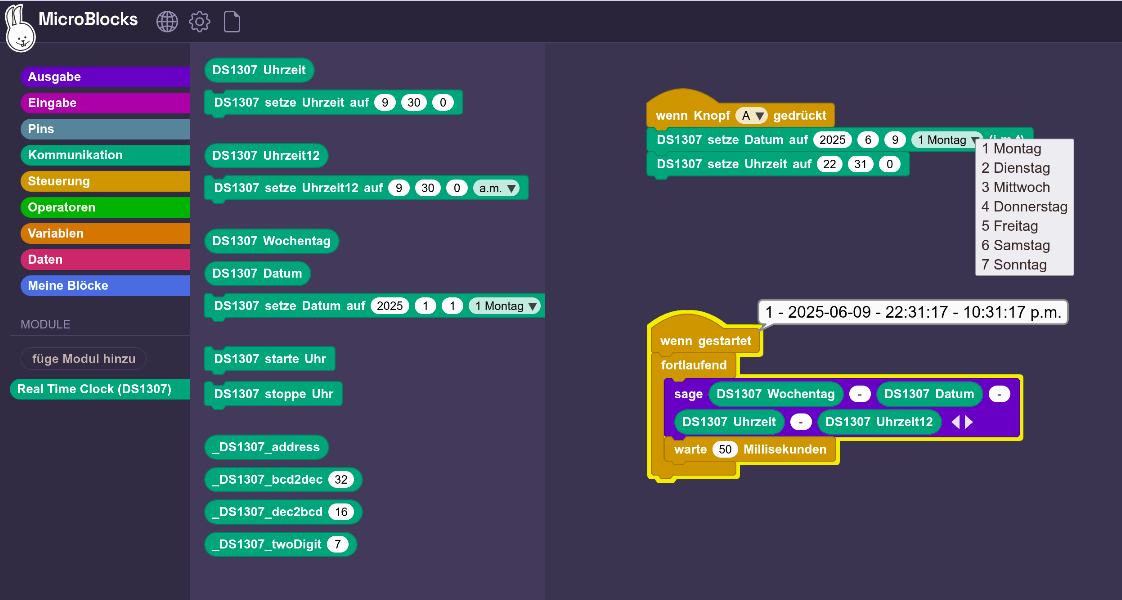This screenshot has width=1122, height=600.
Task: Click the DS1307 Uhrzeit12 palette block
Action: click(x=266, y=156)
